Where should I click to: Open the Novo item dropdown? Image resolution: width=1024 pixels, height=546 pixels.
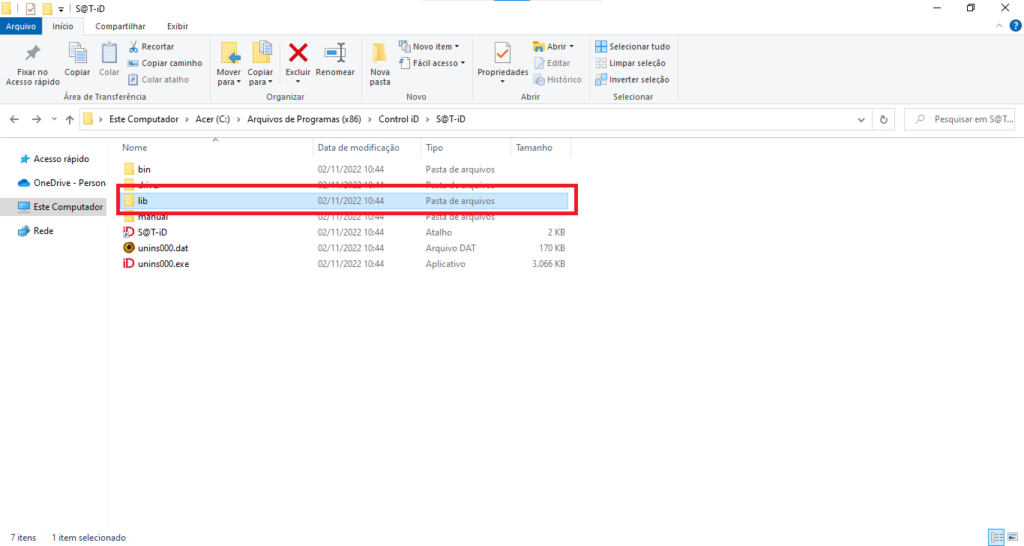pos(429,46)
